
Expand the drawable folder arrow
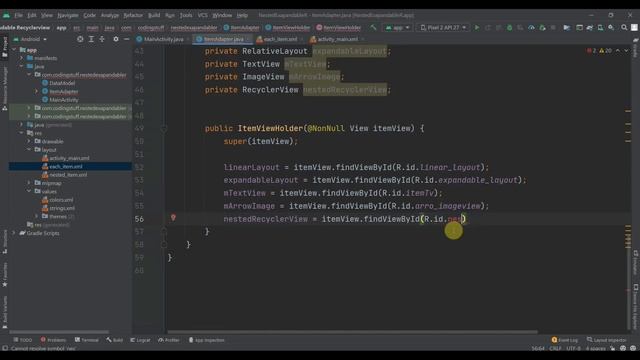(29, 141)
